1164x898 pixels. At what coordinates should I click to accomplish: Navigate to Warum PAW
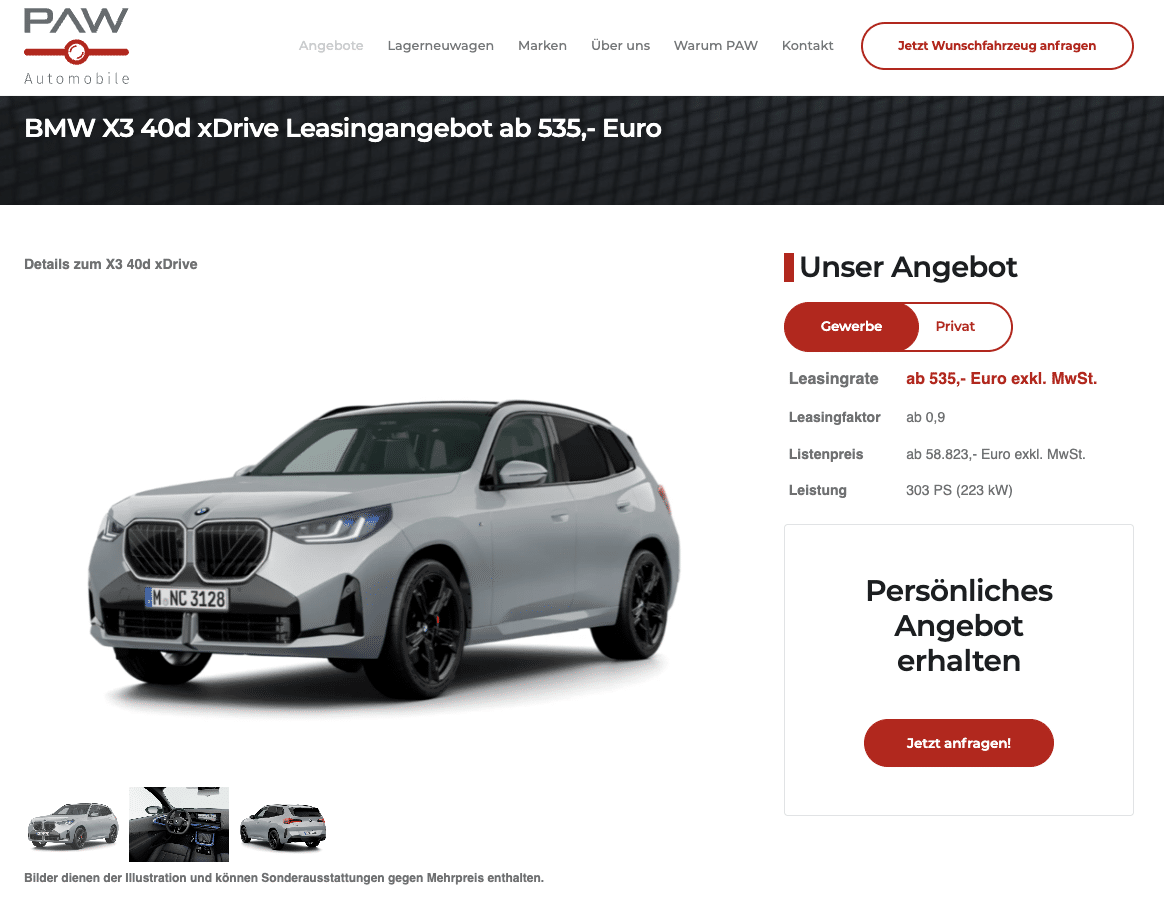[716, 45]
